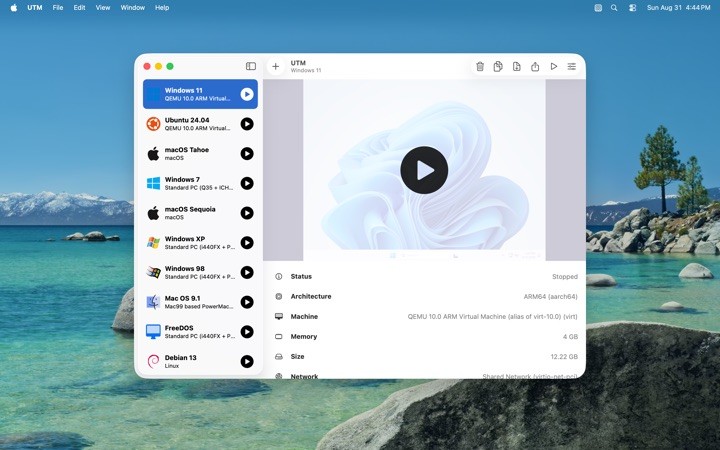The image size is (720, 450).
Task: Open the File menu
Action: pyautogui.click(x=58, y=8)
